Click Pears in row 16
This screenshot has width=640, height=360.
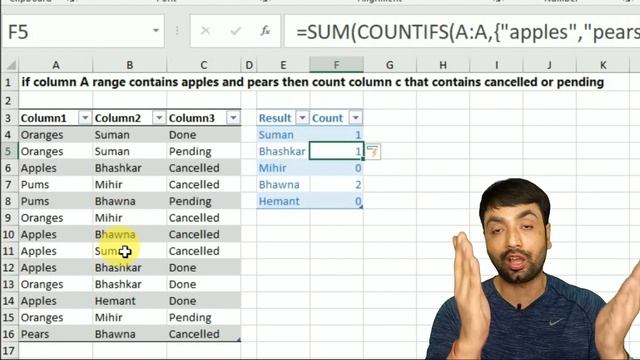(35, 334)
